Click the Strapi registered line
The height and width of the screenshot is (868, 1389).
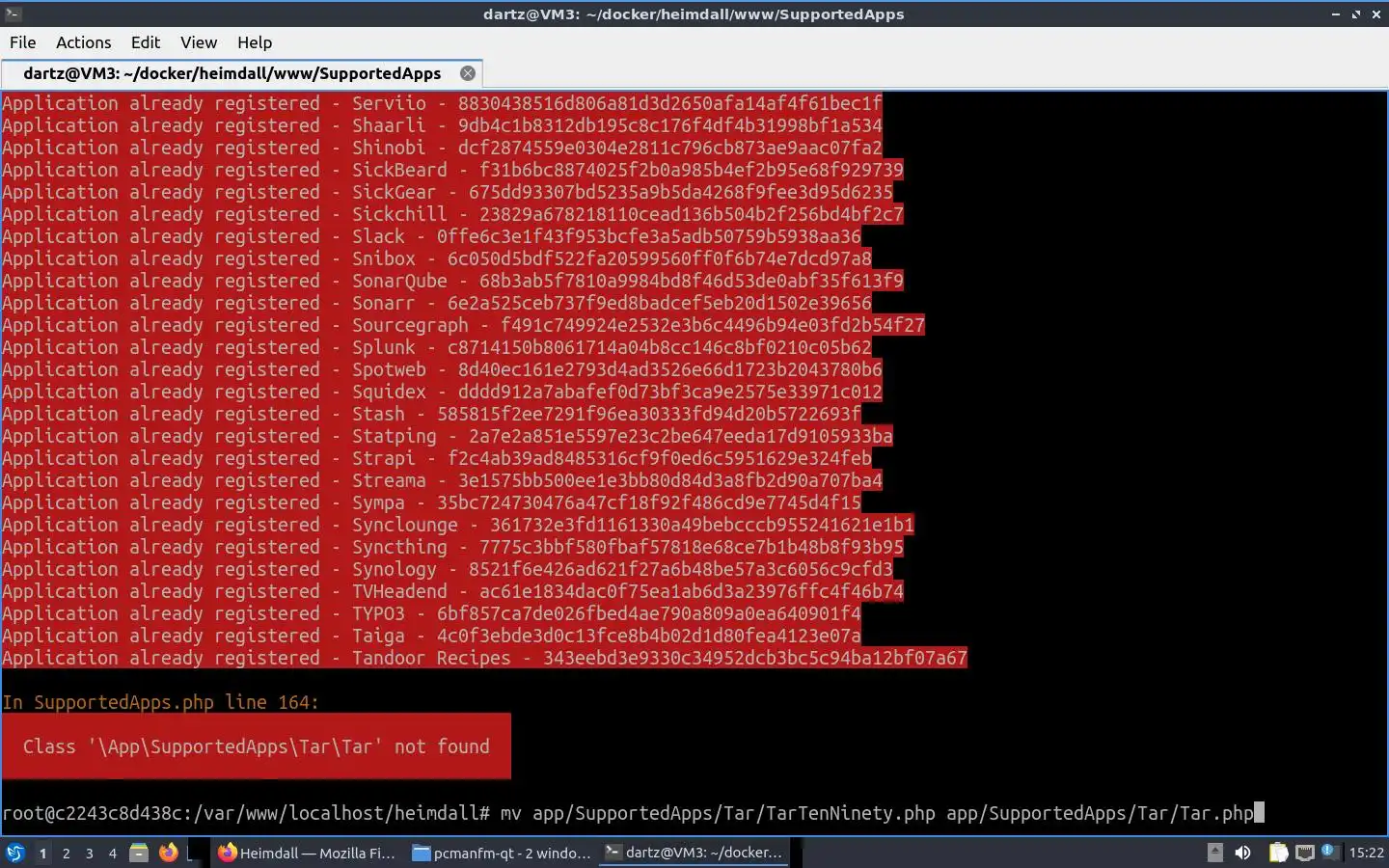click(x=437, y=458)
